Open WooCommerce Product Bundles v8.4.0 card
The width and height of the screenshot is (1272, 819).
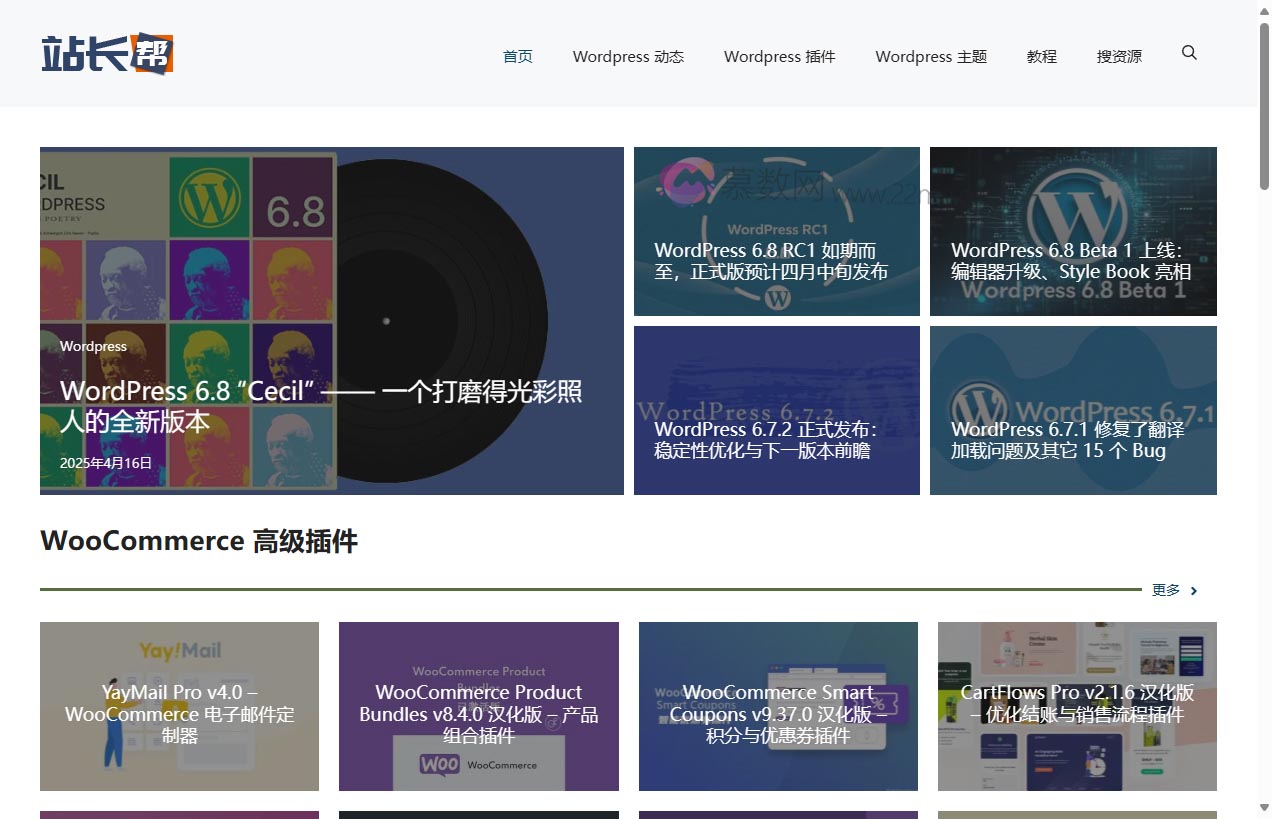478,713
